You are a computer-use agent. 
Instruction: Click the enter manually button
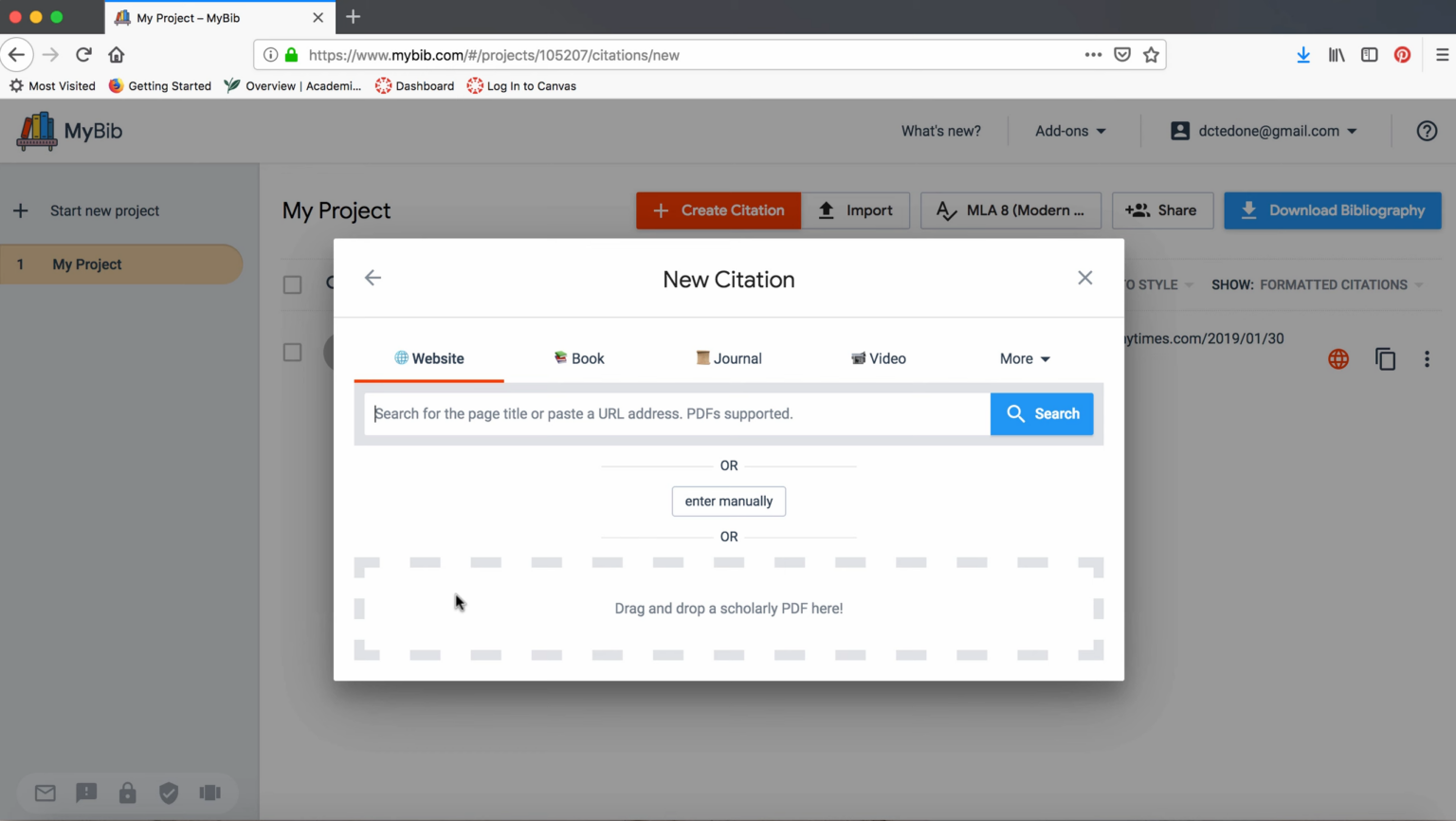coord(728,501)
